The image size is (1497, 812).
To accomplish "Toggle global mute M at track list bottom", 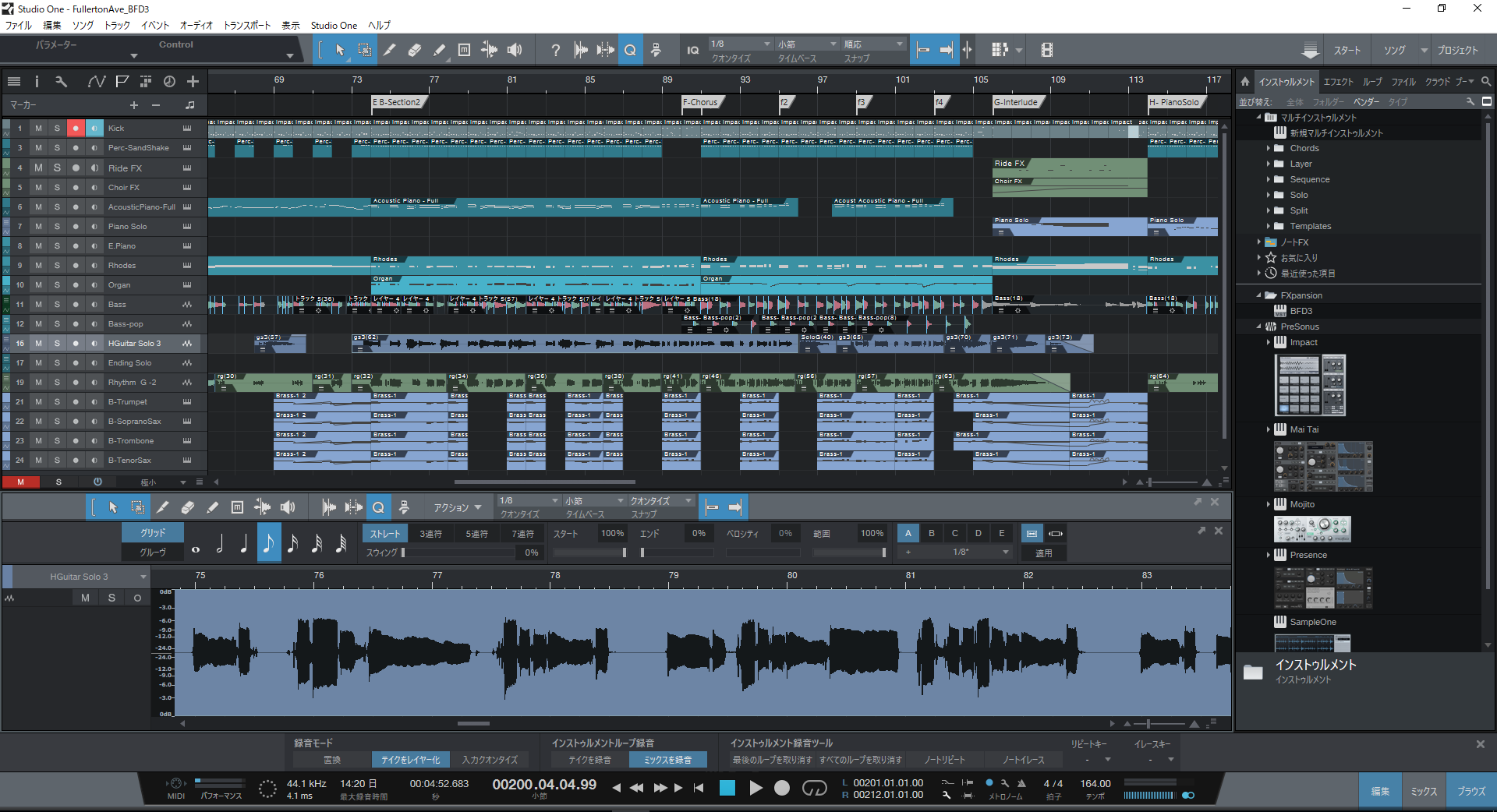I will (x=21, y=482).
